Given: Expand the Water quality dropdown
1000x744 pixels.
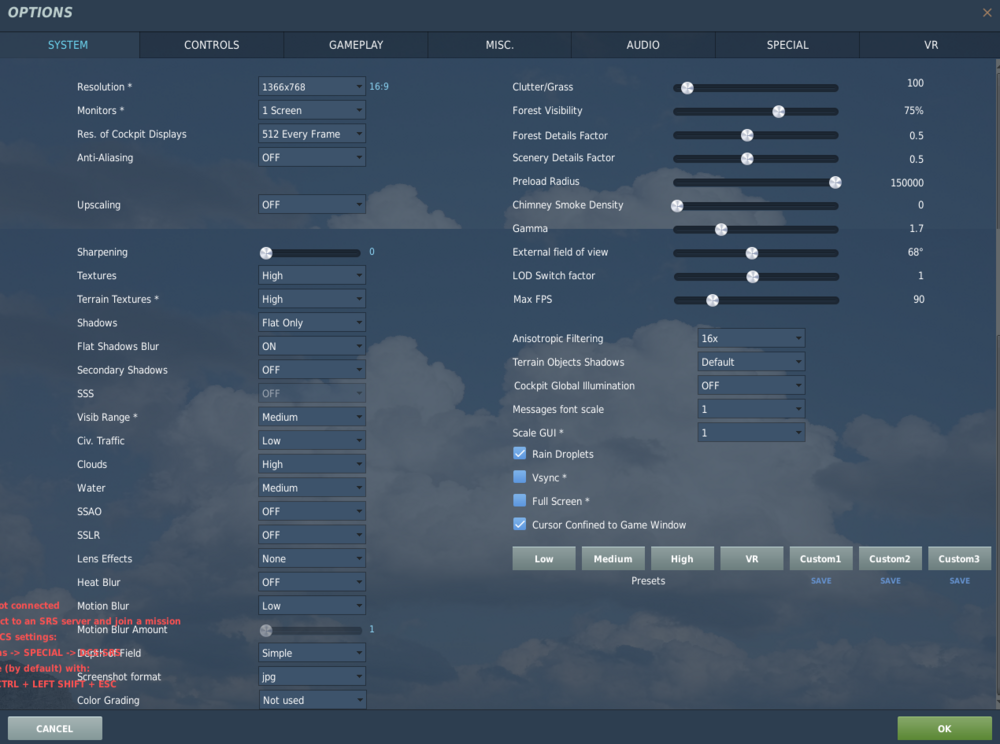Looking at the screenshot, I should 312,488.
